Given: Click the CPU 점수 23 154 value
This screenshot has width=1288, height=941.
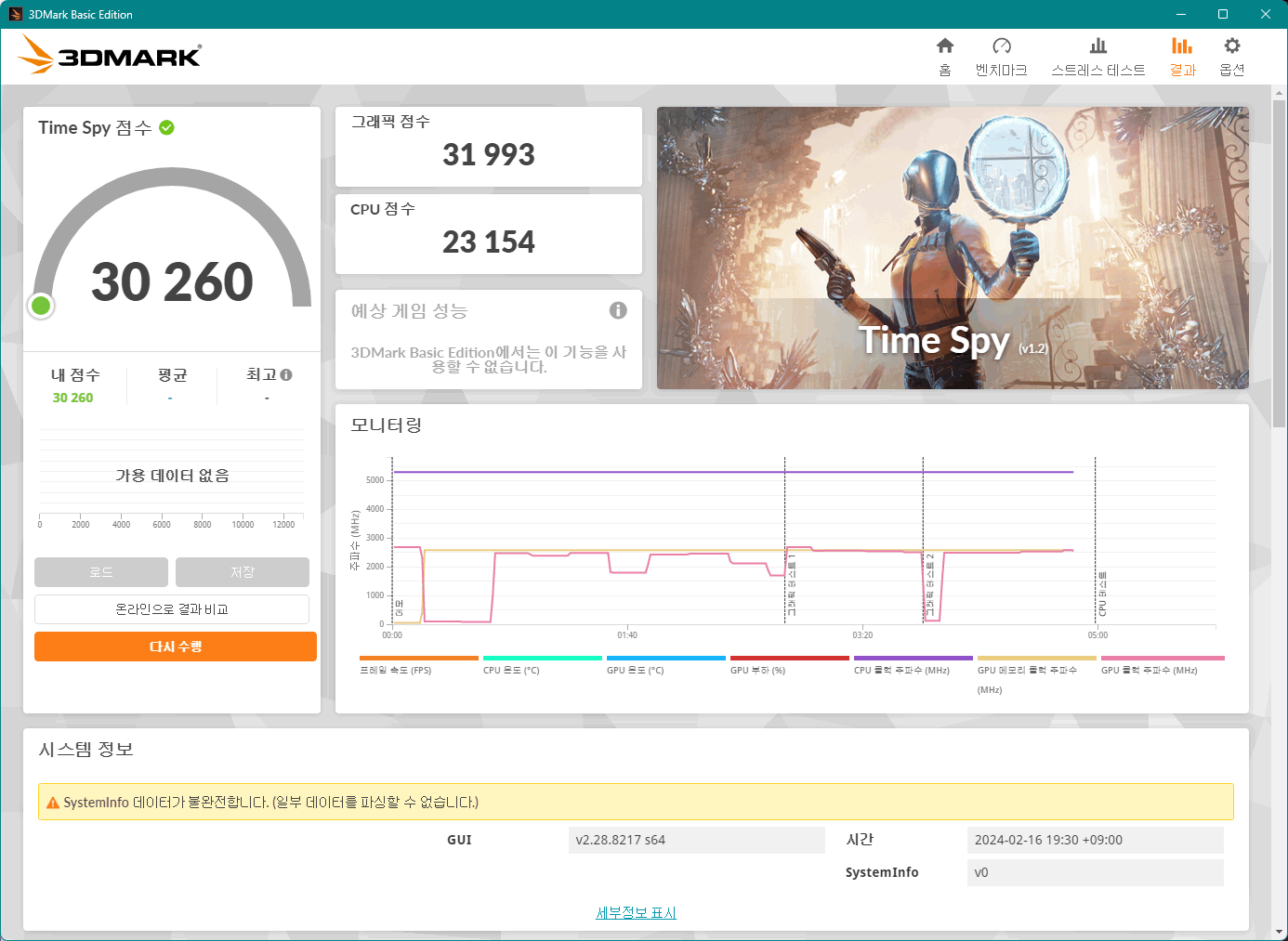Looking at the screenshot, I should click(489, 242).
